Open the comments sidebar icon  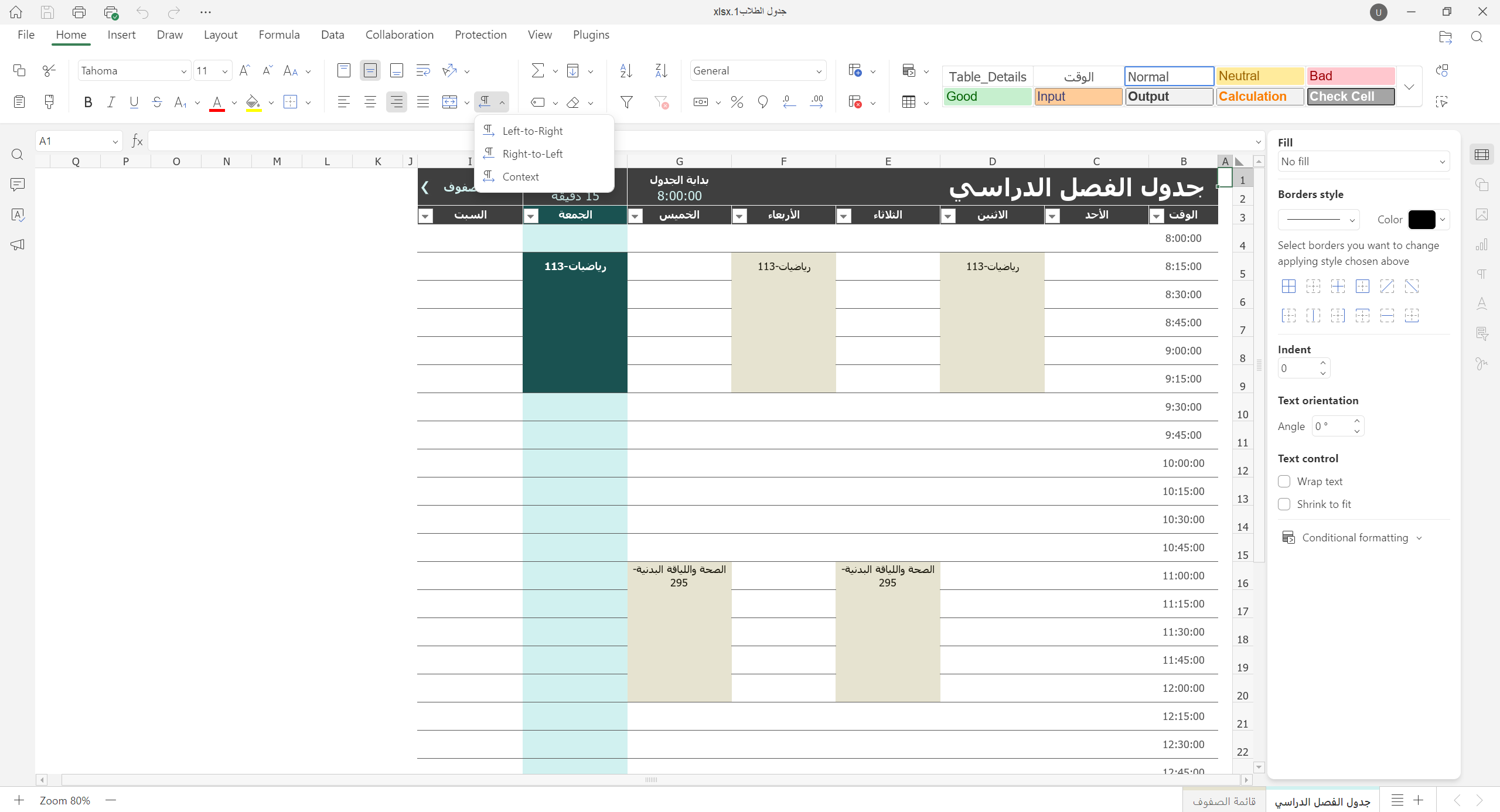18,185
